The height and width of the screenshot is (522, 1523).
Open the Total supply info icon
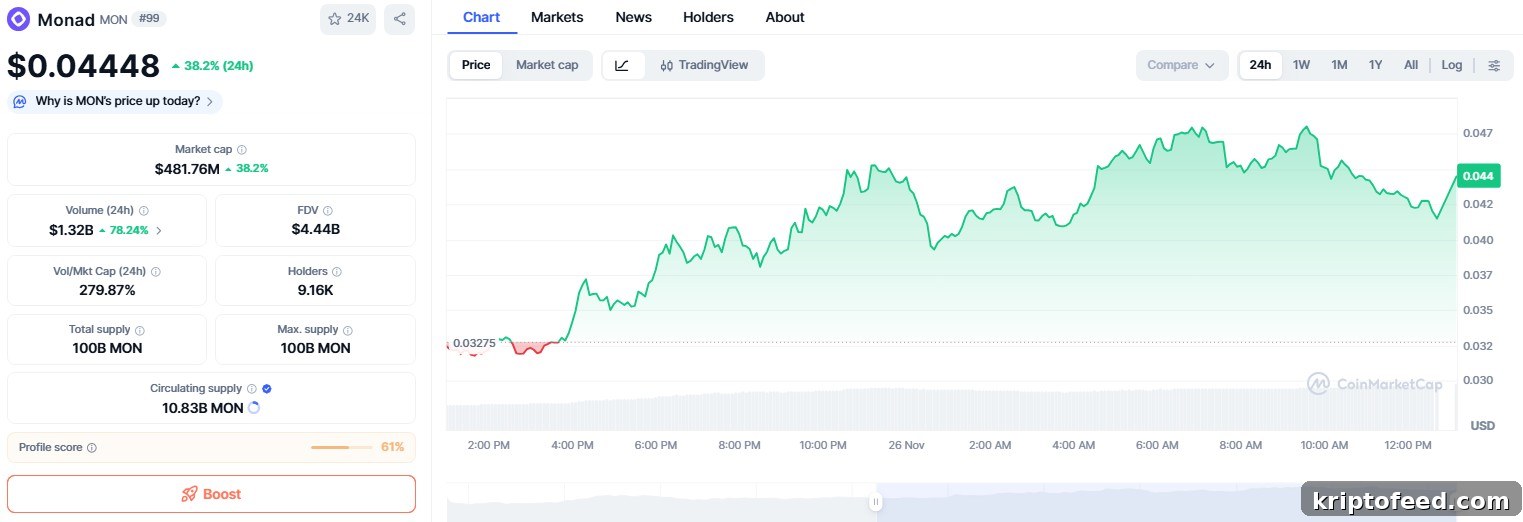(140, 330)
